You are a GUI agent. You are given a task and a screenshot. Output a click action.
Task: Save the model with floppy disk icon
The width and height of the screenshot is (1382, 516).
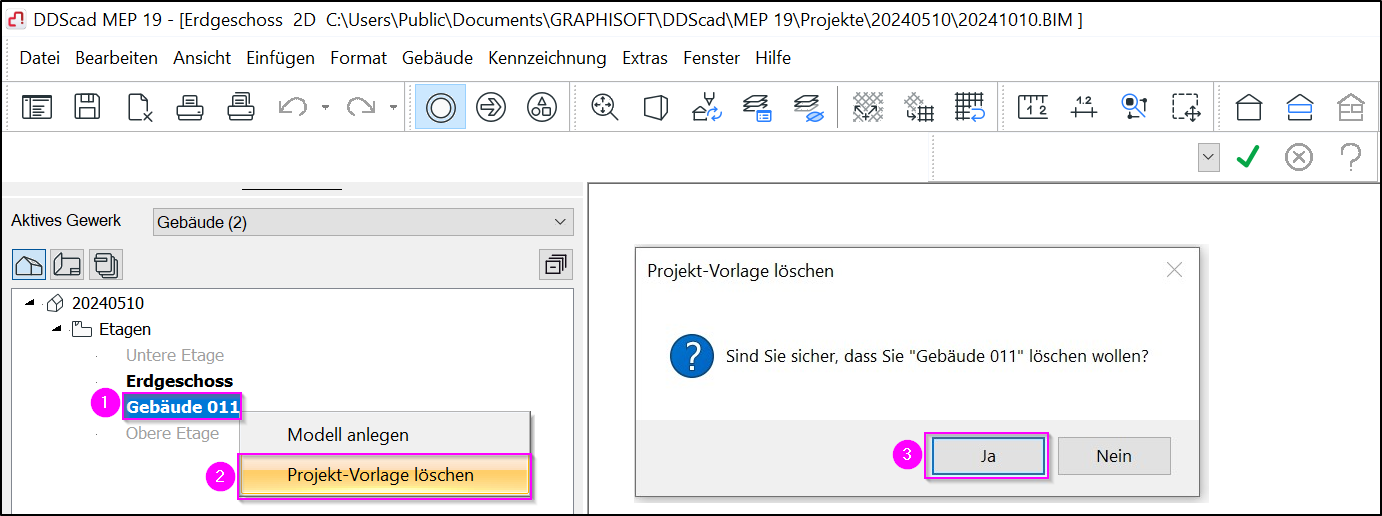88,107
